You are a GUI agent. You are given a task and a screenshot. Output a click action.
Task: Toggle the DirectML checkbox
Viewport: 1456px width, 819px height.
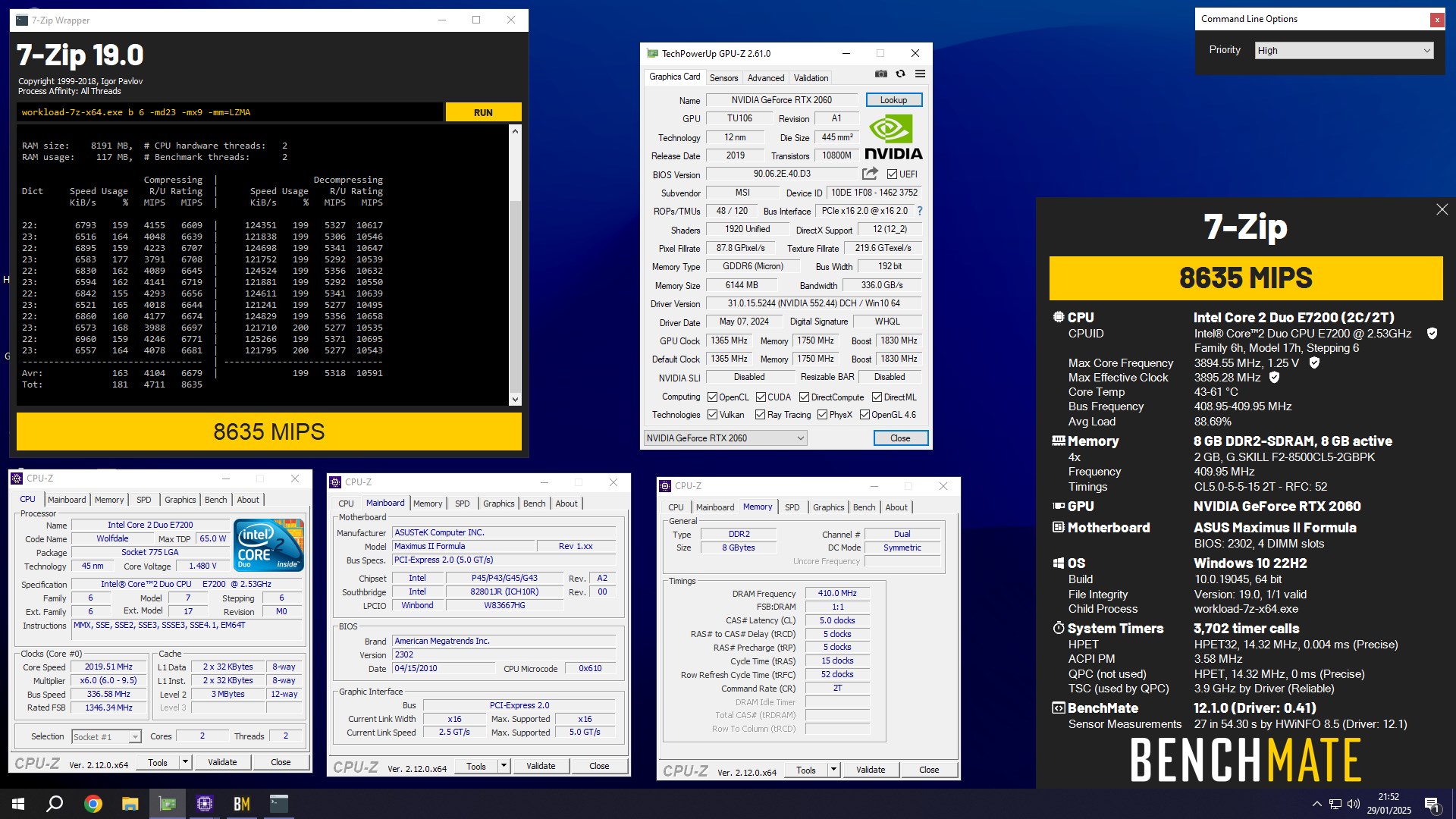tap(877, 397)
